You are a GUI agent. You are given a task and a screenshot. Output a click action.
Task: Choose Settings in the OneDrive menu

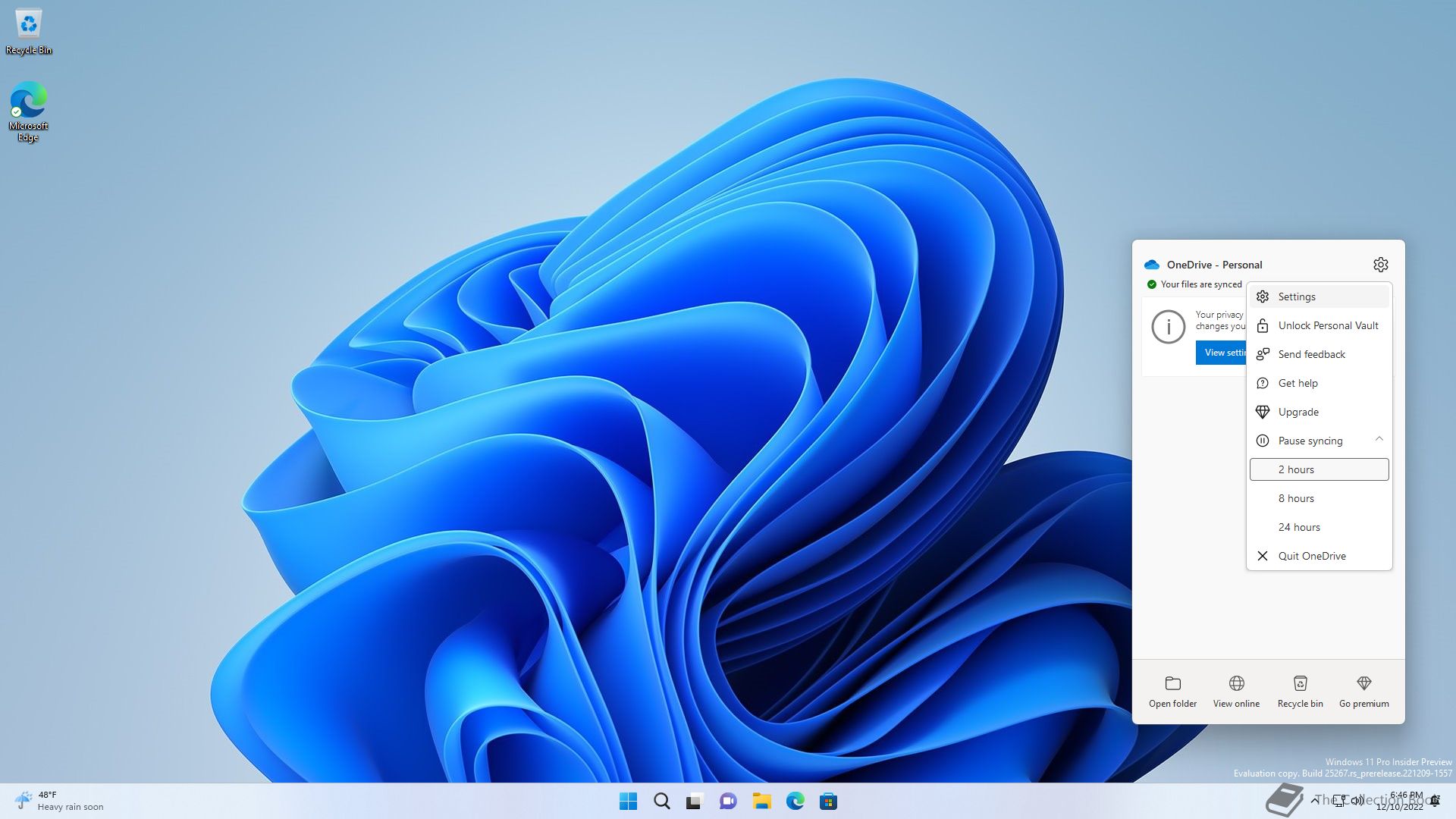pos(1319,297)
